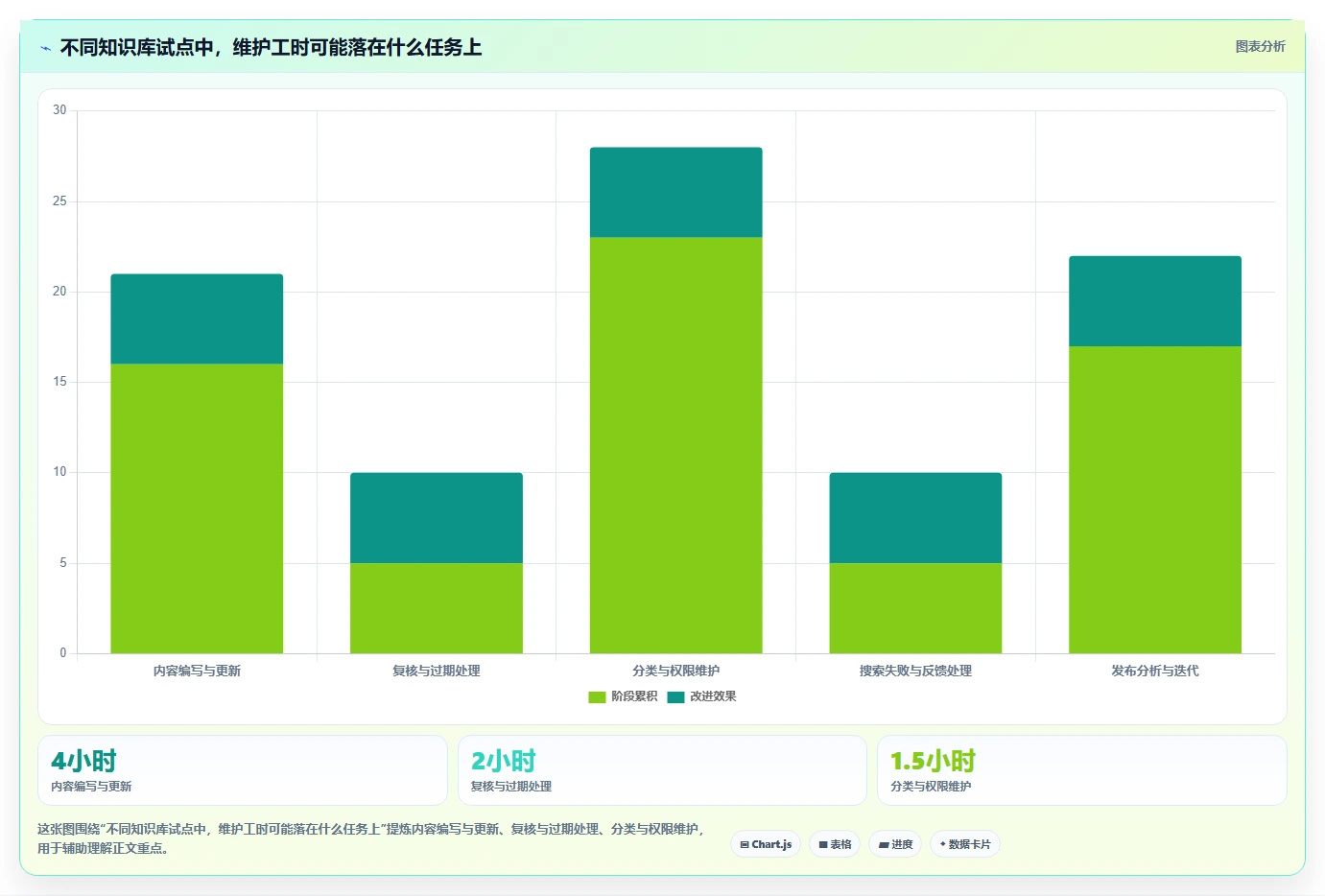Click the chart title 不同知识库试点中
Viewport: 1325px width, 896px height.
pyautogui.click(x=271, y=47)
